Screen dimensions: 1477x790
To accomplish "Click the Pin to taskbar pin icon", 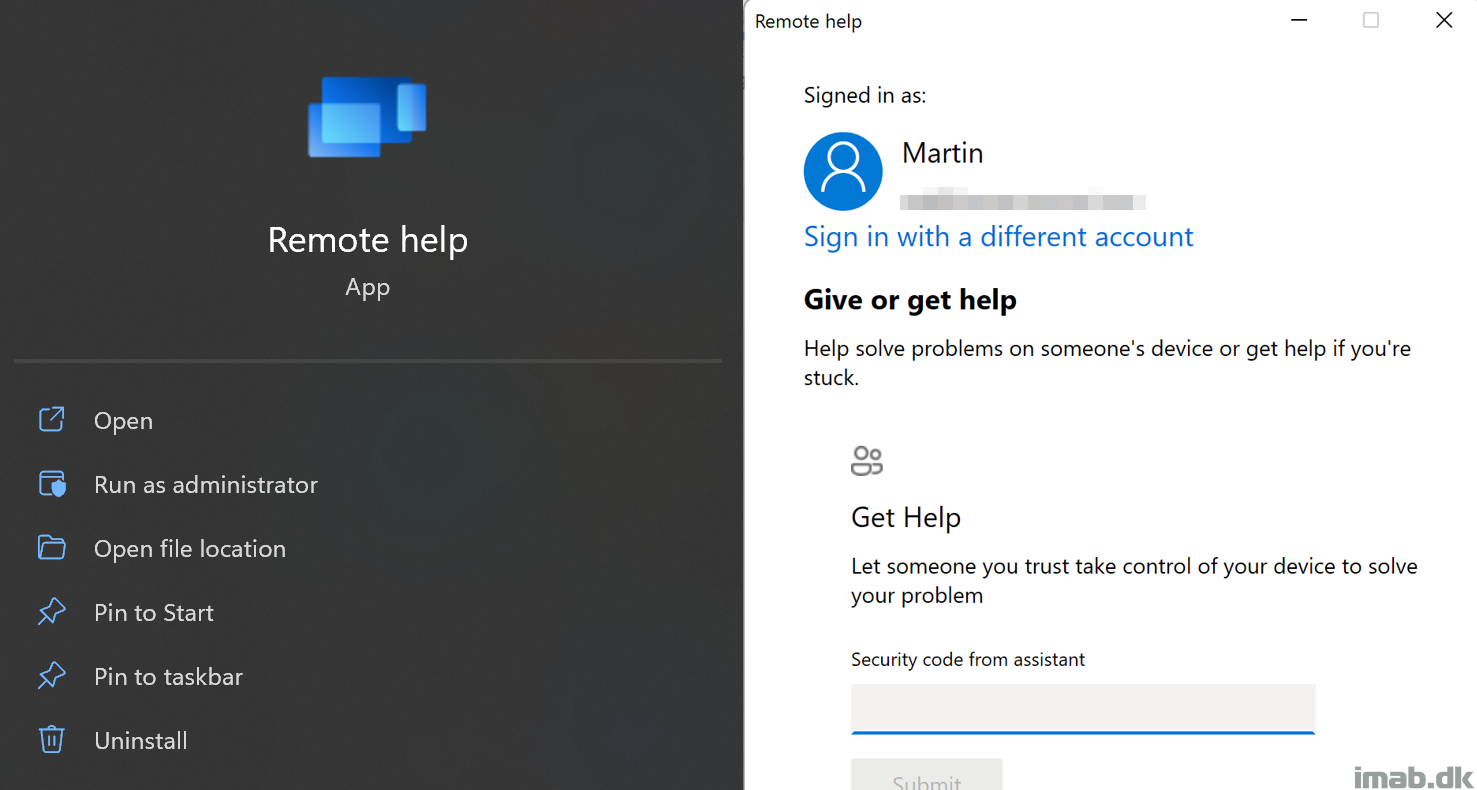I will coord(51,676).
